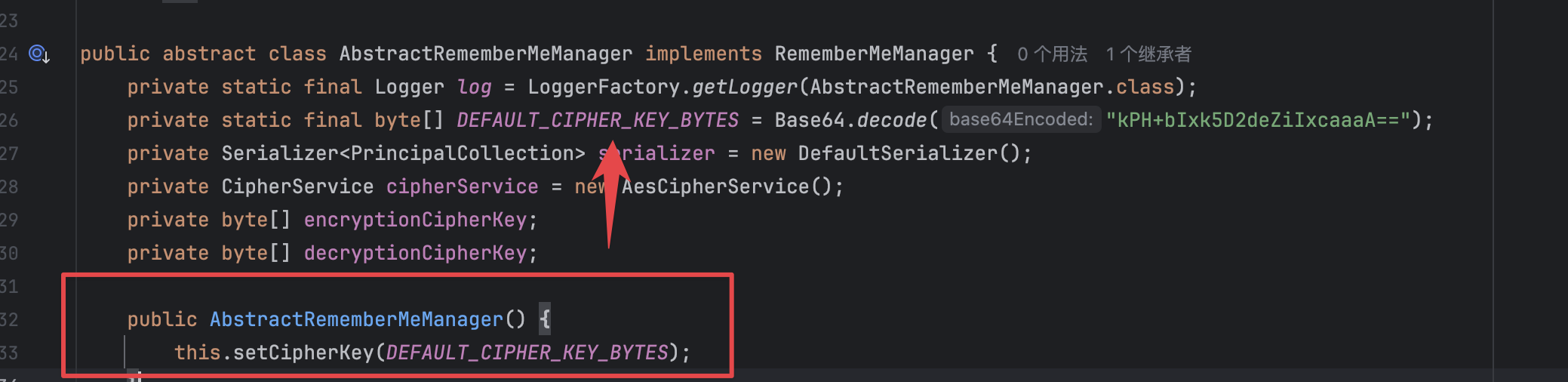Click LoggerFactory in the log declaration
The height and width of the screenshot is (382, 1568).
click(x=603, y=87)
